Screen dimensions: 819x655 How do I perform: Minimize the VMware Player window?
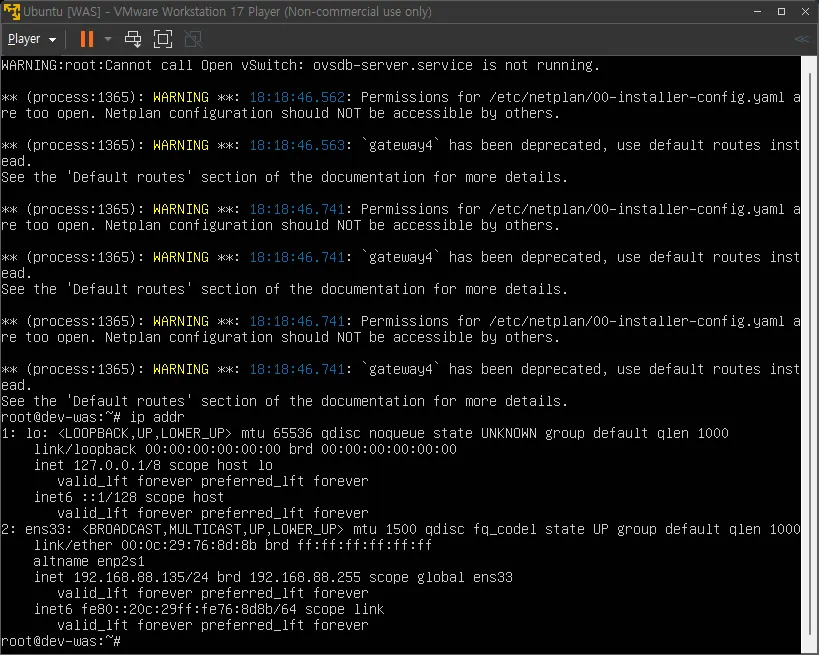pos(757,11)
